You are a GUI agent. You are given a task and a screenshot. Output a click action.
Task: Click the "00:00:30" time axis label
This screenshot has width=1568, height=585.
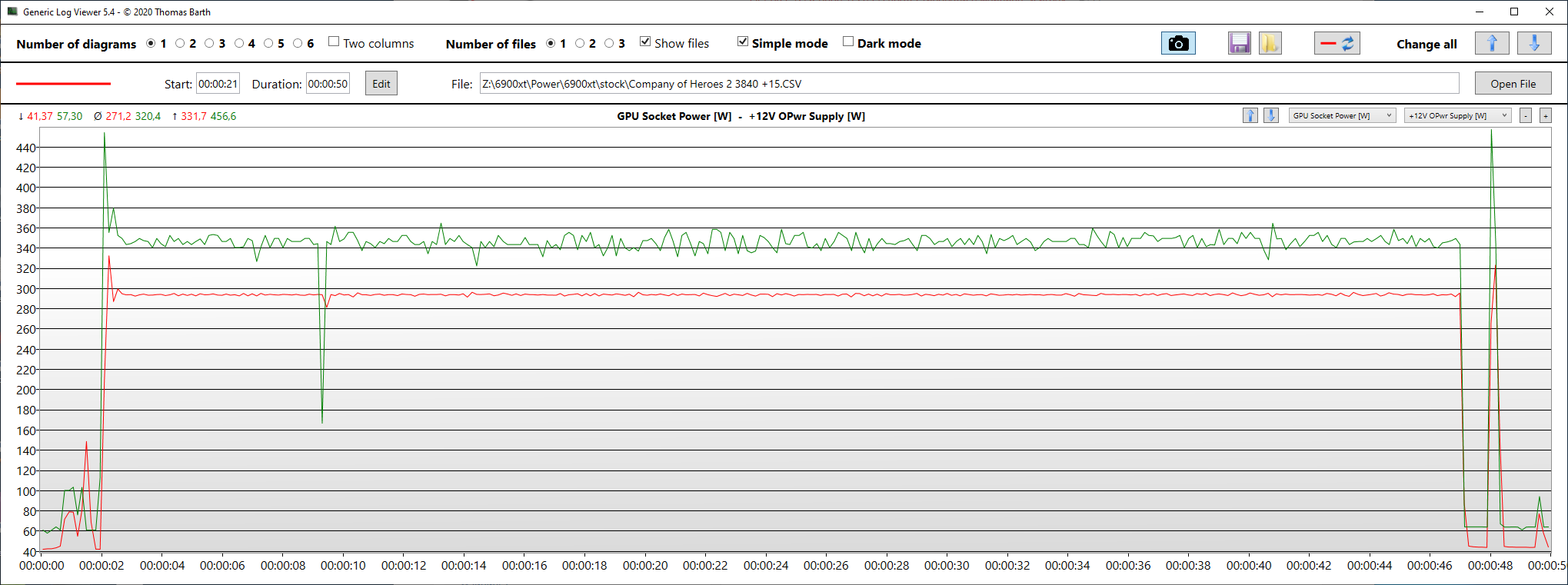(x=947, y=566)
